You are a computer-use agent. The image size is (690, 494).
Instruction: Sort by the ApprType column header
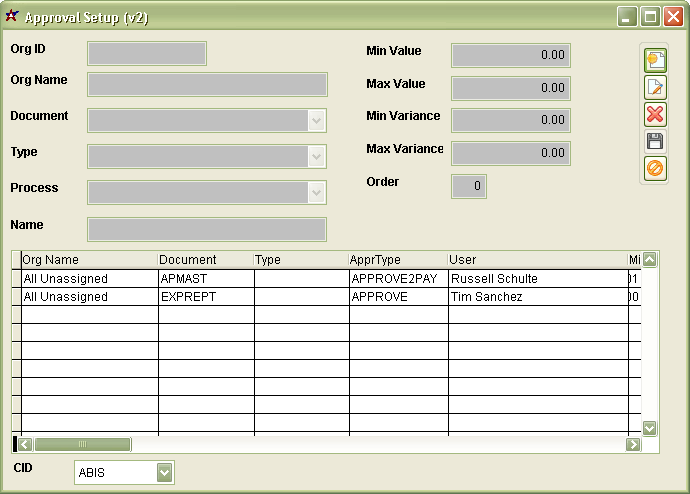click(x=396, y=260)
